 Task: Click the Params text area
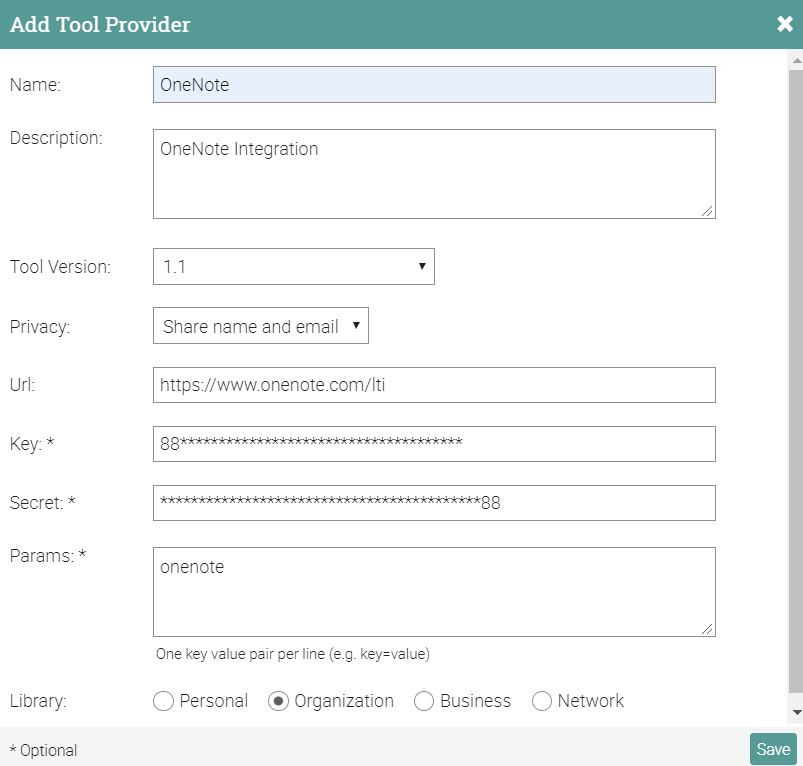tap(434, 592)
